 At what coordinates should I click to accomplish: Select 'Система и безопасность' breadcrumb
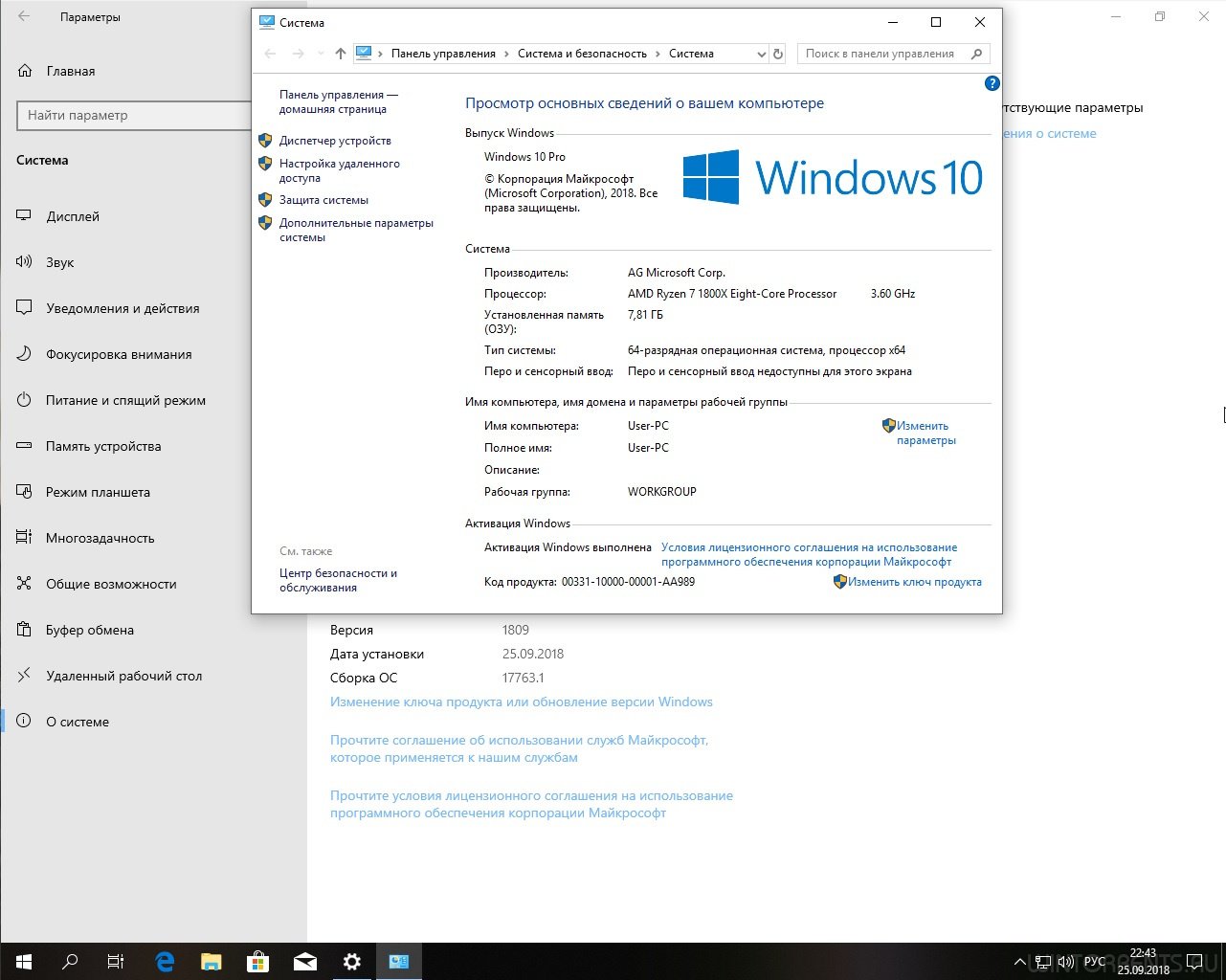pyautogui.click(x=582, y=54)
